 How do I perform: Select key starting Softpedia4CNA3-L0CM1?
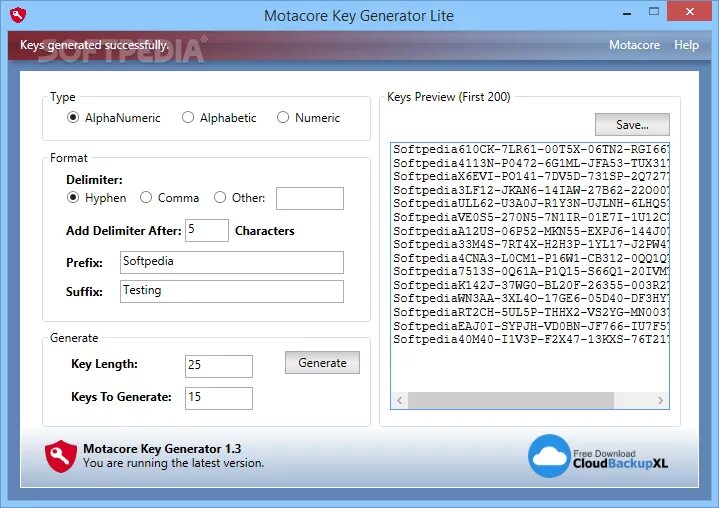[x=531, y=258]
